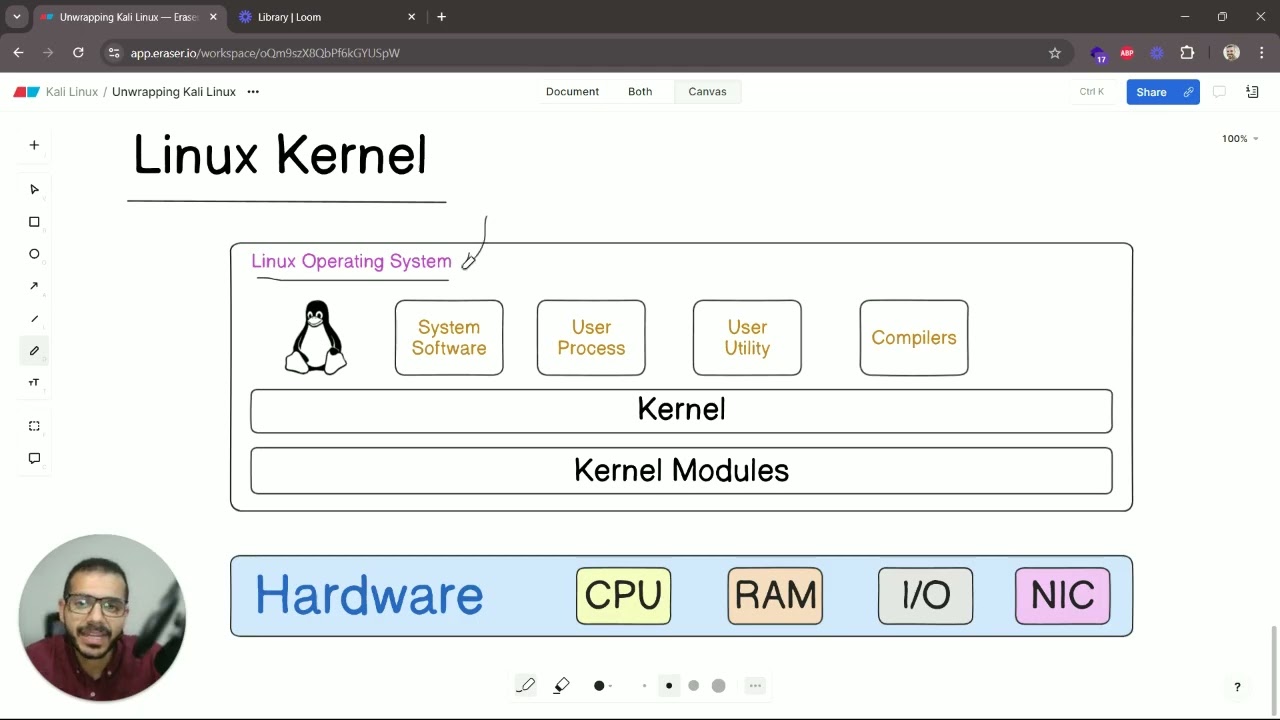Select the Compilers box
Image resolution: width=1280 pixels, height=720 pixels.
(914, 338)
